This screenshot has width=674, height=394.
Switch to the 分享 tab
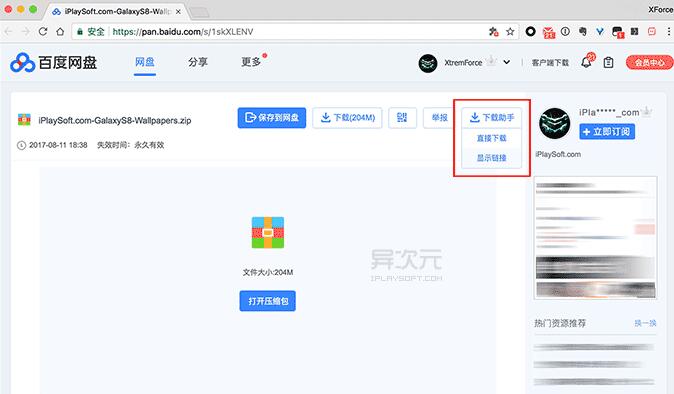click(198, 62)
